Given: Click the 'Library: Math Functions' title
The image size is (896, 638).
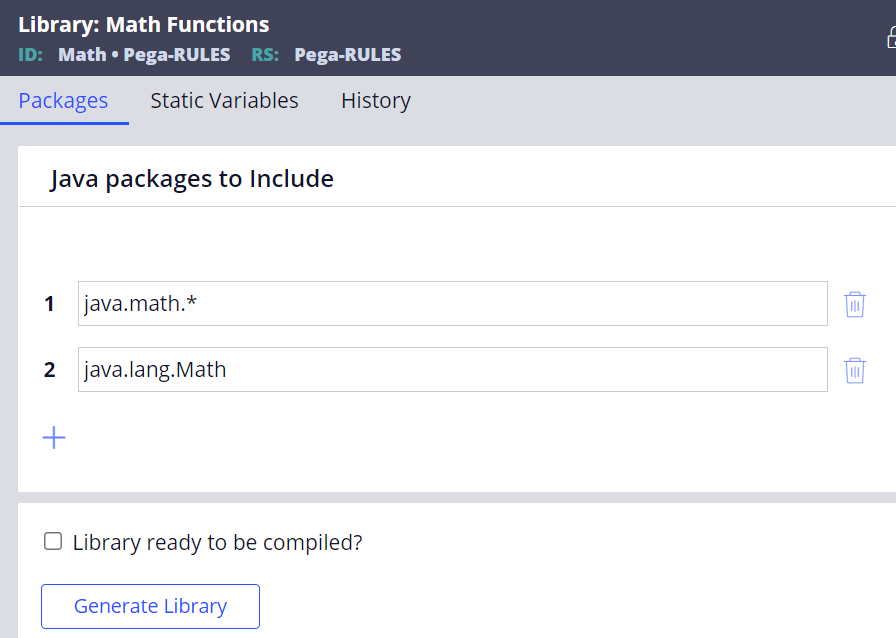Looking at the screenshot, I should pos(143,25).
